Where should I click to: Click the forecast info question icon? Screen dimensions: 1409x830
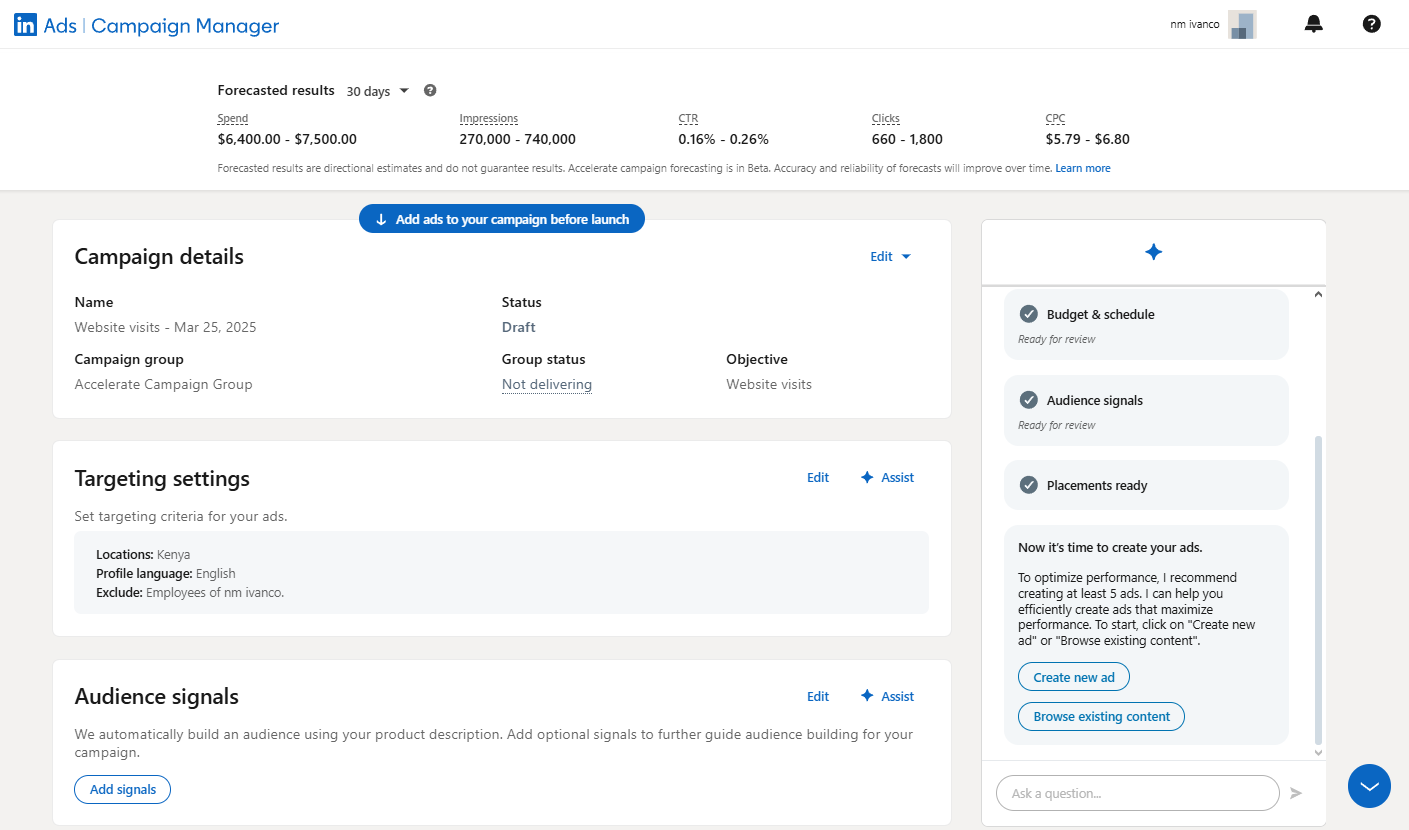coord(430,90)
